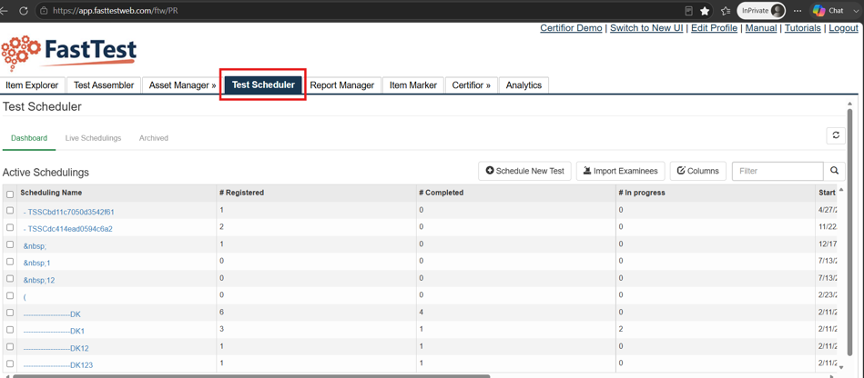This screenshot has height=378, width=864.
Task: Click the magnifier search icon next to Filter
Action: click(834, 171)
